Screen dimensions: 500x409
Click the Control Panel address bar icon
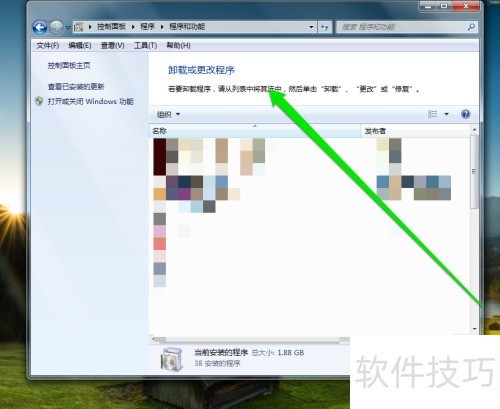point(79,27)
